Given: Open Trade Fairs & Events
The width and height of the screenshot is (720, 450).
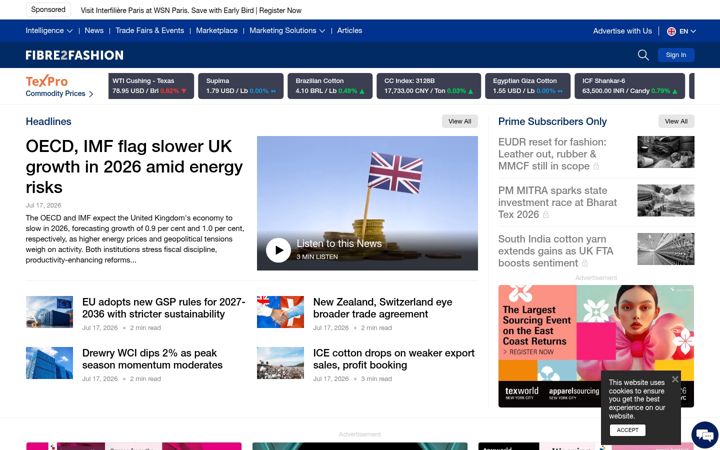Looking at the screenshot, I should pyautogui.click(x=150, y=30).
